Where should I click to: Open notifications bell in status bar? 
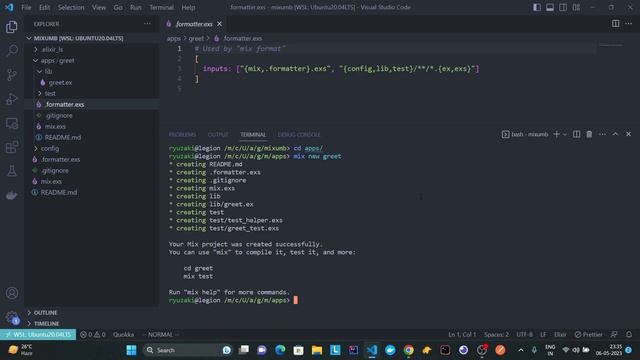(x=629, y=335)
